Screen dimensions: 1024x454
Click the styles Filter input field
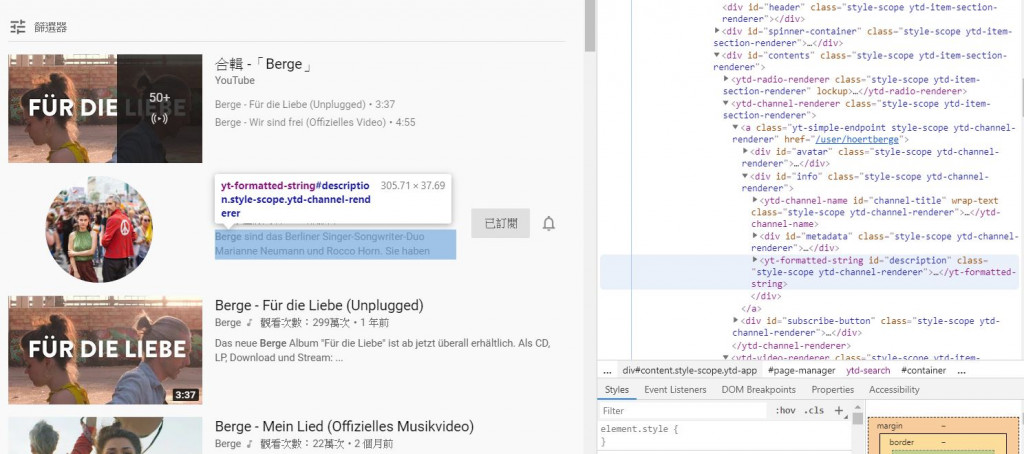point(683,411)
